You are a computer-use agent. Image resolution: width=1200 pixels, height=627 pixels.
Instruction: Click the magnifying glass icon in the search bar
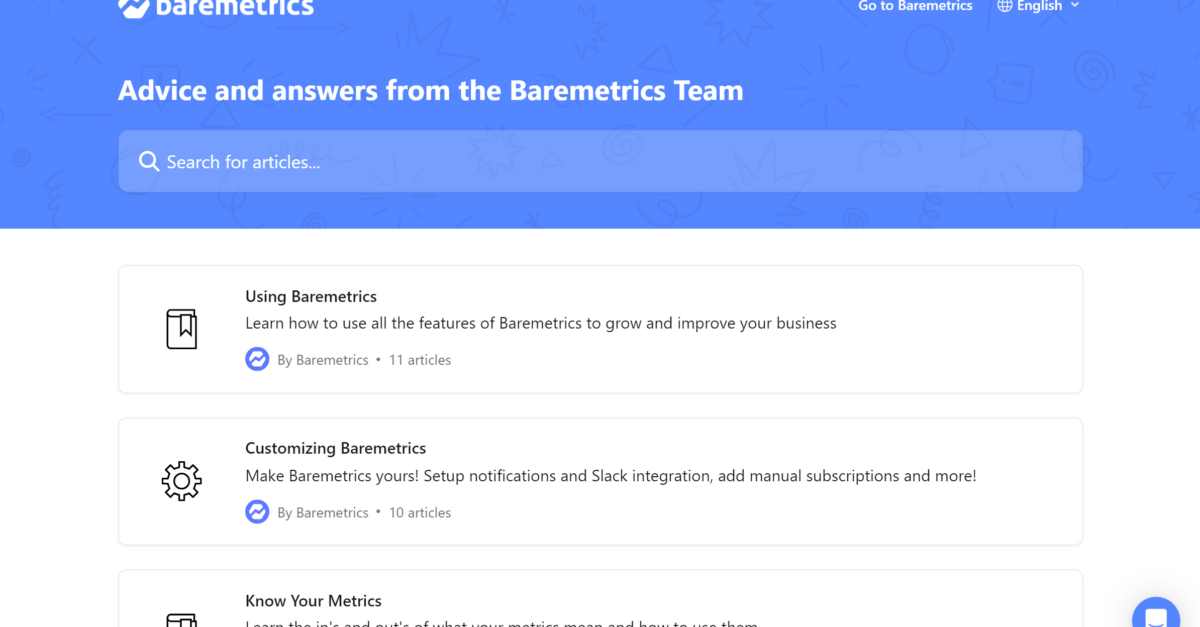coord(148,161)
